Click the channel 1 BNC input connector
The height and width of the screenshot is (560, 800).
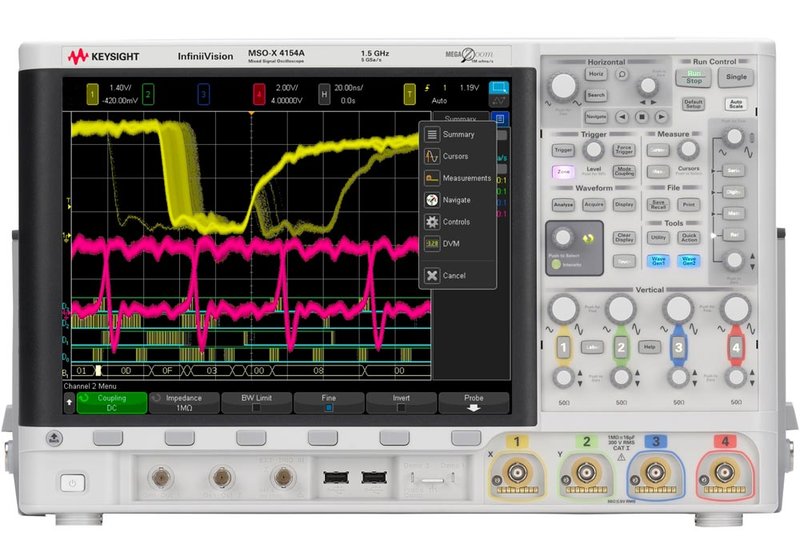[517, 473]
